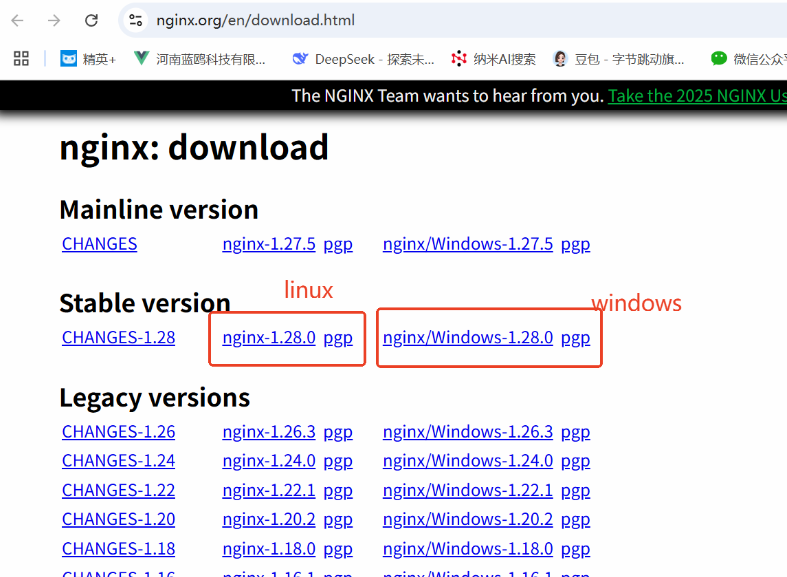Open the 微信公众 bookmark
This screenshot has width=787, height=577.
(x=748, y=59)
